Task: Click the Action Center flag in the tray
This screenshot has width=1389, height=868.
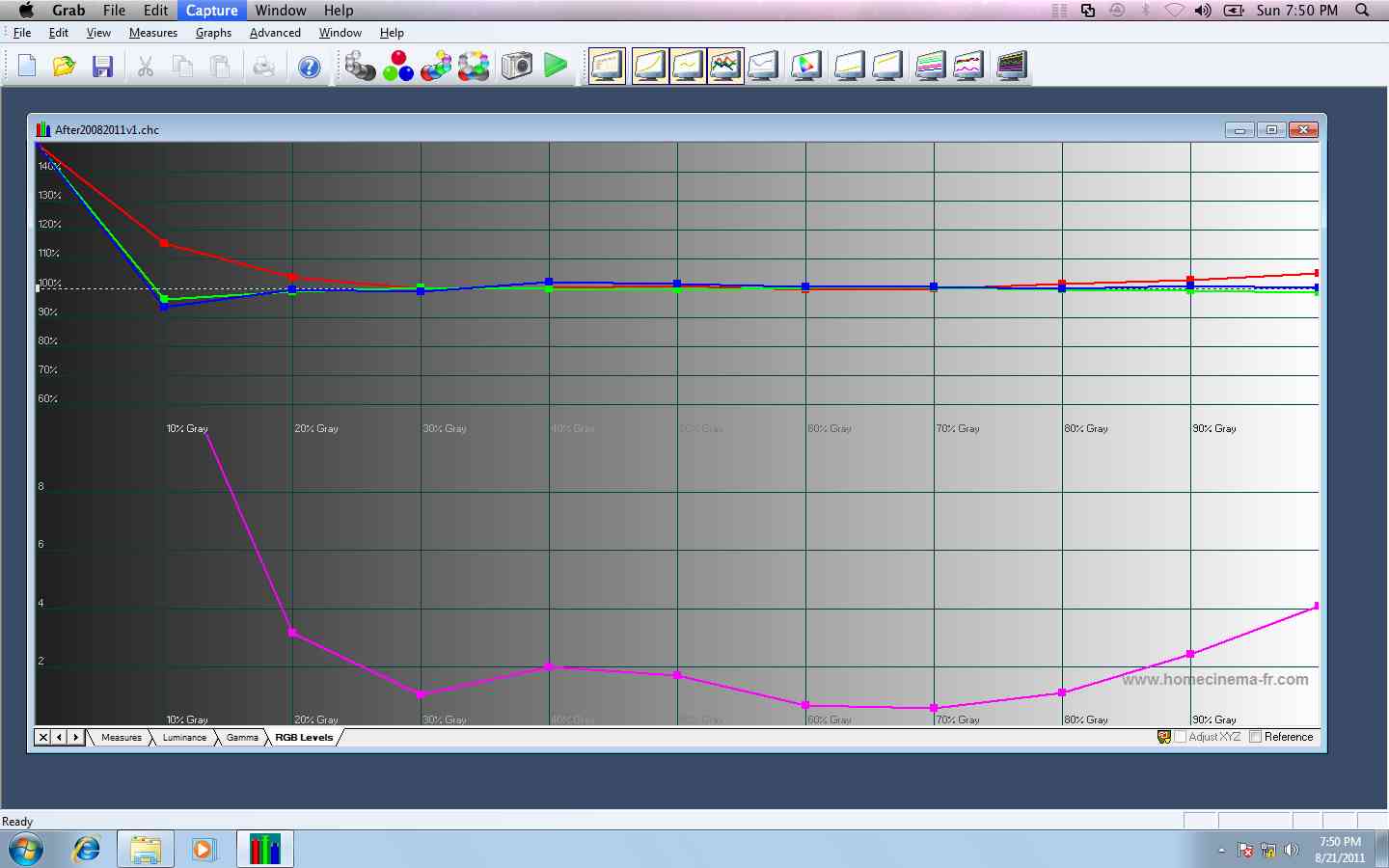Action: (x=1245, y=851)
